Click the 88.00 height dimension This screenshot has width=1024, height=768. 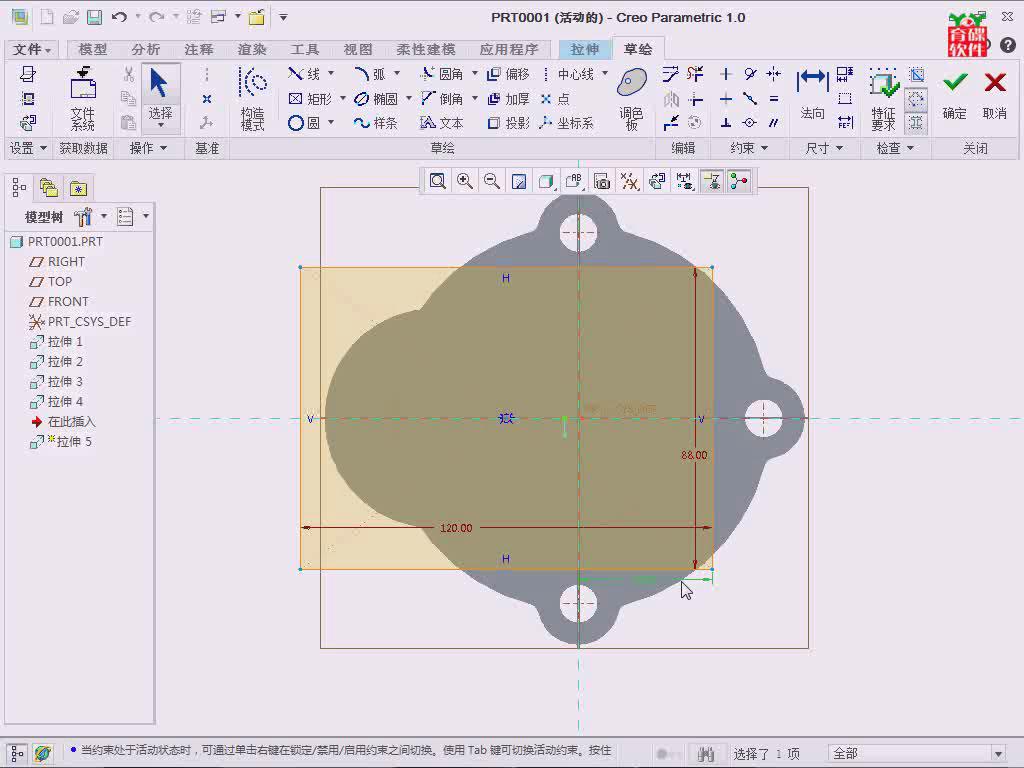click(694, 455)
